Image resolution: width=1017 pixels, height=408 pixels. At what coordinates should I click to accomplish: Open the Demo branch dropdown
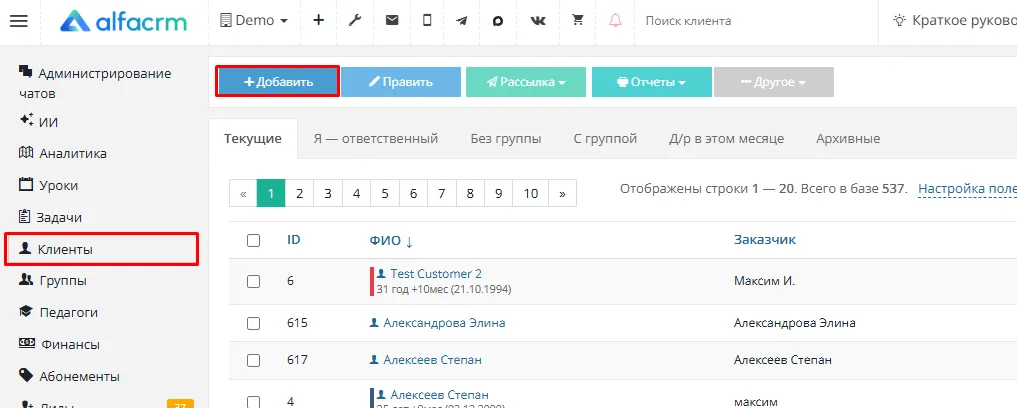click(254, 21)
